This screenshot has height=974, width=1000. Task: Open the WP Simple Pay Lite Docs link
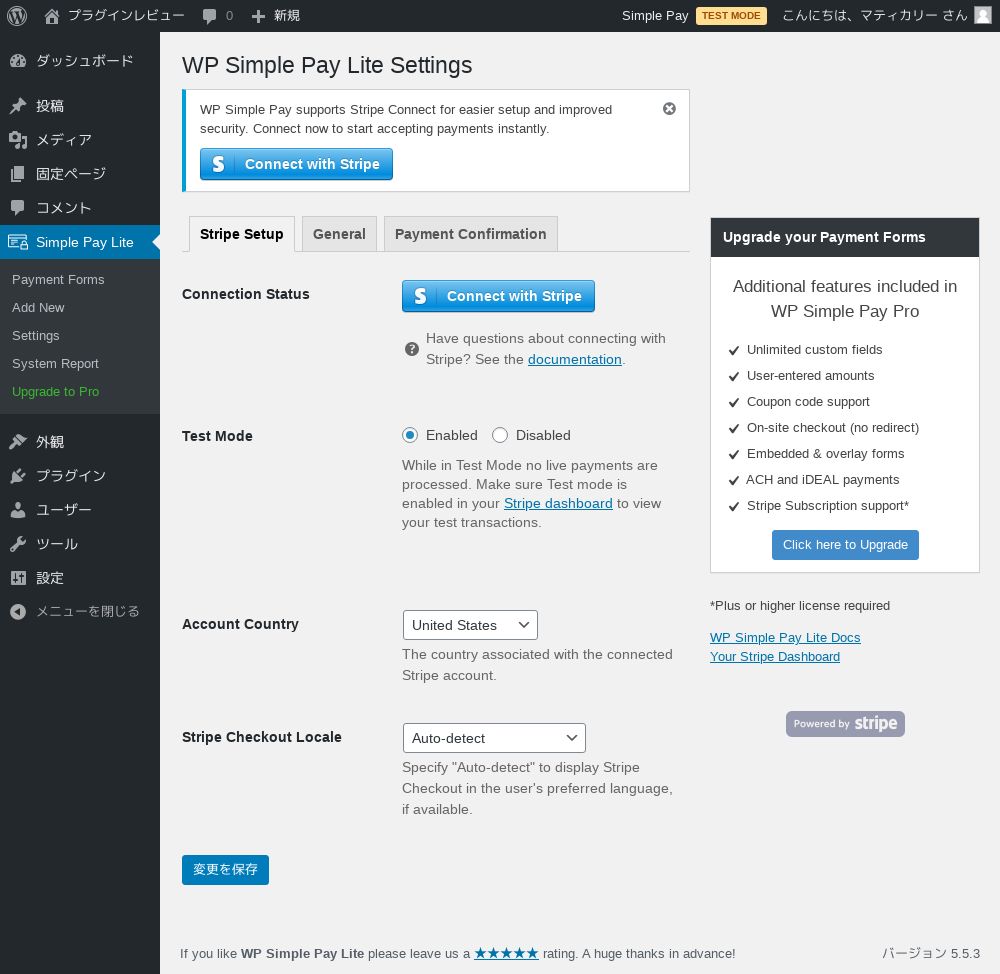pyautogui.click(x=785, y=637)
